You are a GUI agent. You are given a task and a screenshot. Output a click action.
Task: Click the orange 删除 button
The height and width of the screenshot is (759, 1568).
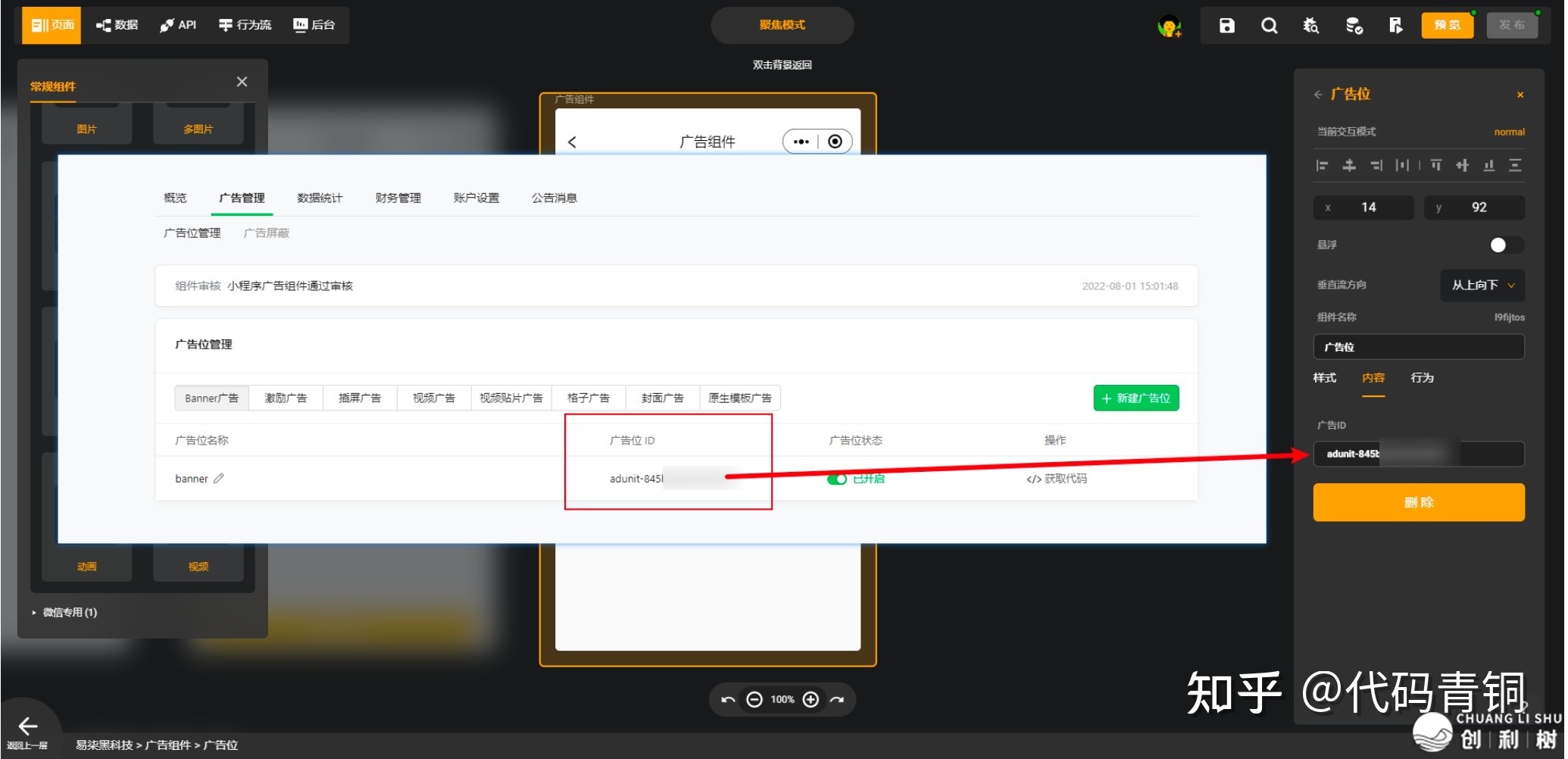1419,503
